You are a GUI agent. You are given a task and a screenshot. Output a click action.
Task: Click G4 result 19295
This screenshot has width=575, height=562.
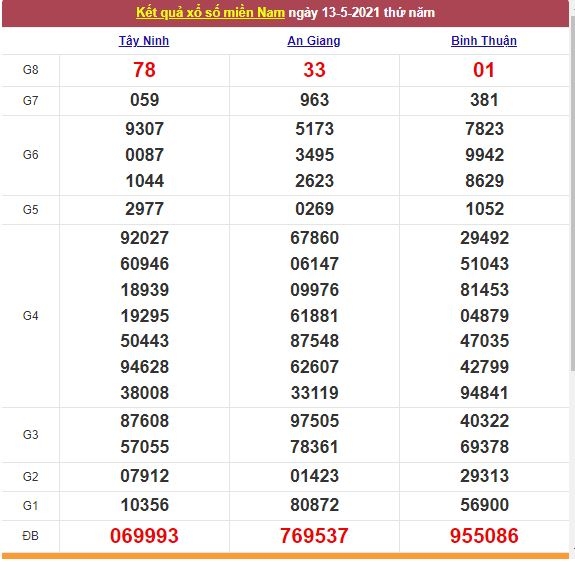tap(144, 316)
